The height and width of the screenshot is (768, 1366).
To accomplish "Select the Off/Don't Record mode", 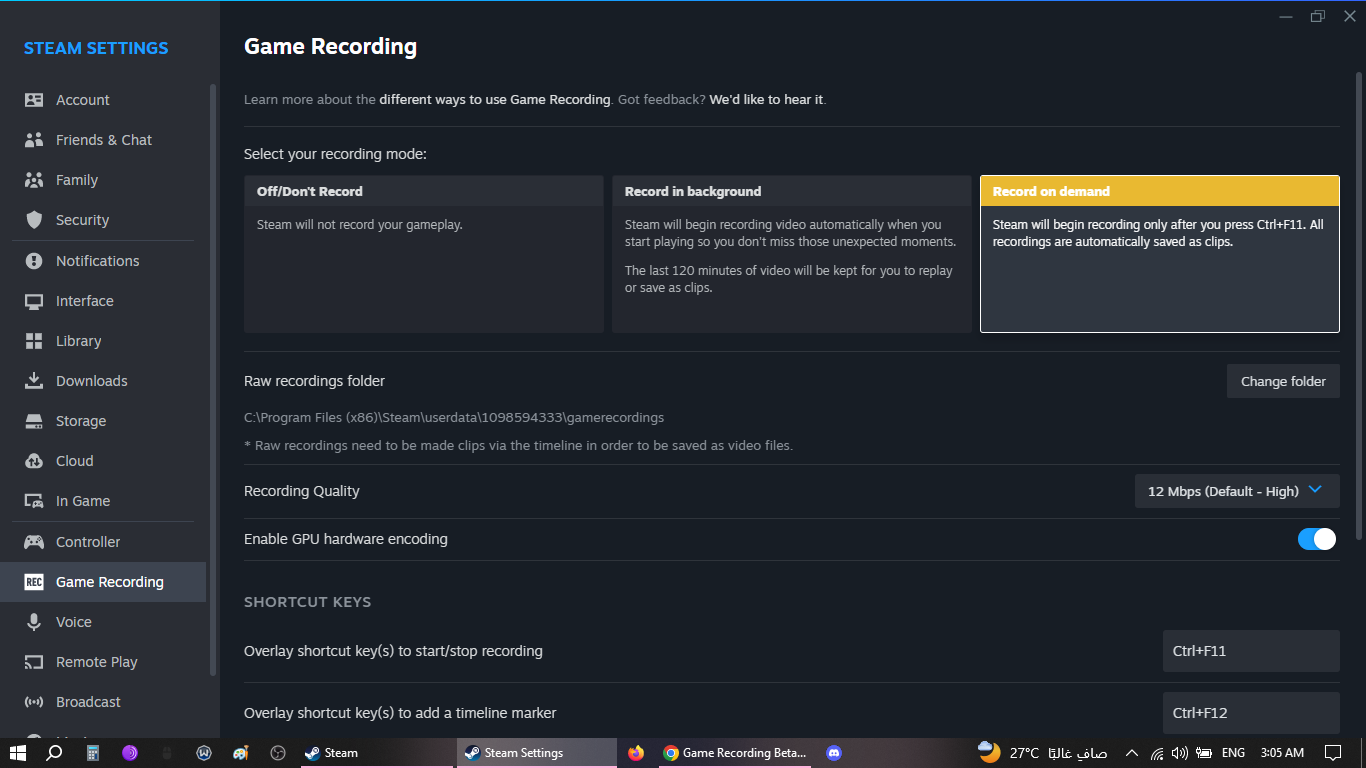I will (x=424, y=254).
